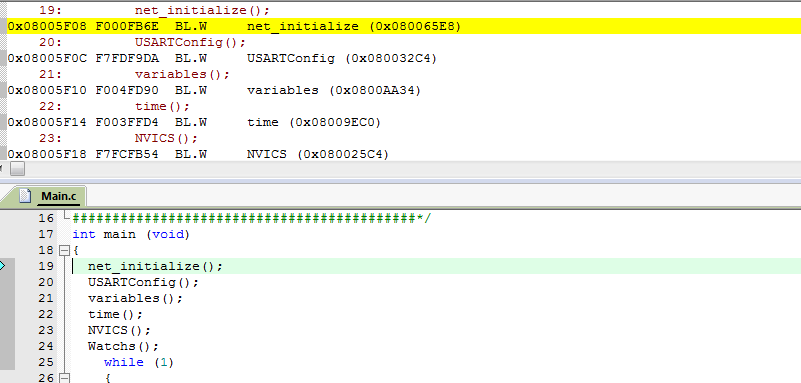Image resolution: width=801 pixels, height=383 pixels.
Task: Click source comment '23: NVICS();' in disassembly
Action: click(119, 138)
